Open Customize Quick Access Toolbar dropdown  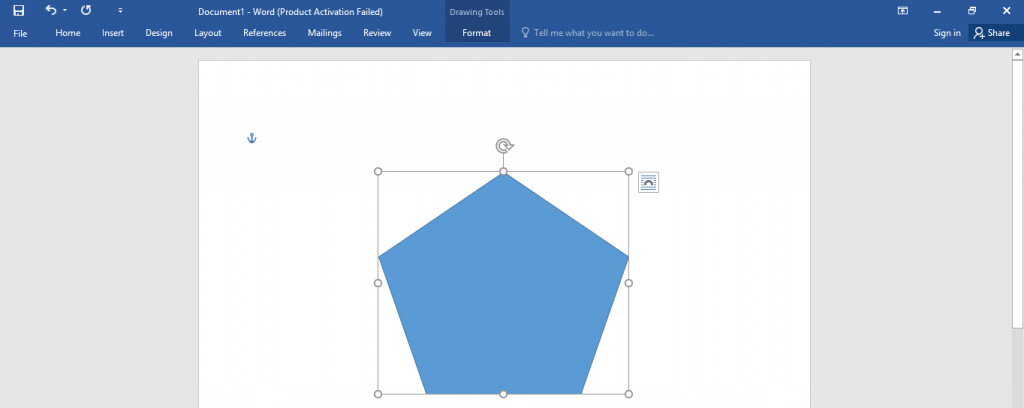coord(120,10)
